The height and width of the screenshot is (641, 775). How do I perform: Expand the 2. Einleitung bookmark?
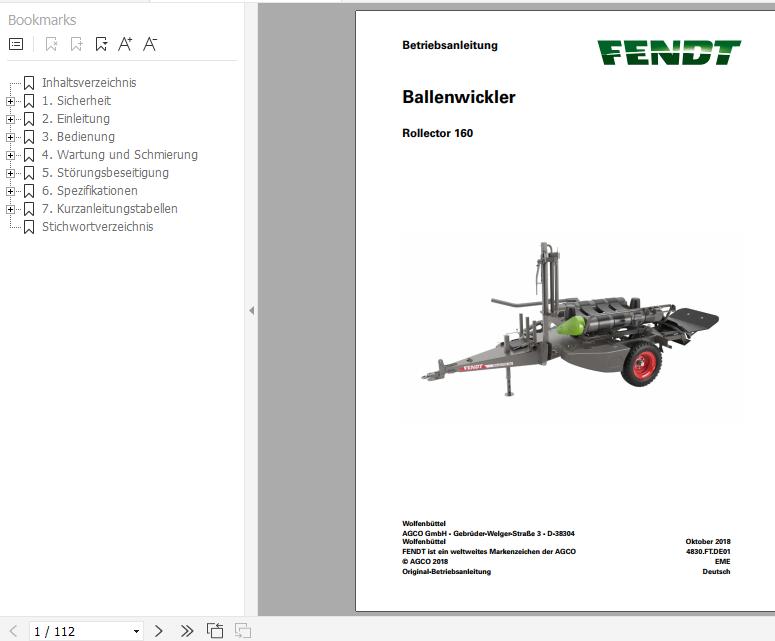pyautogui.click(x=10, y=119)
